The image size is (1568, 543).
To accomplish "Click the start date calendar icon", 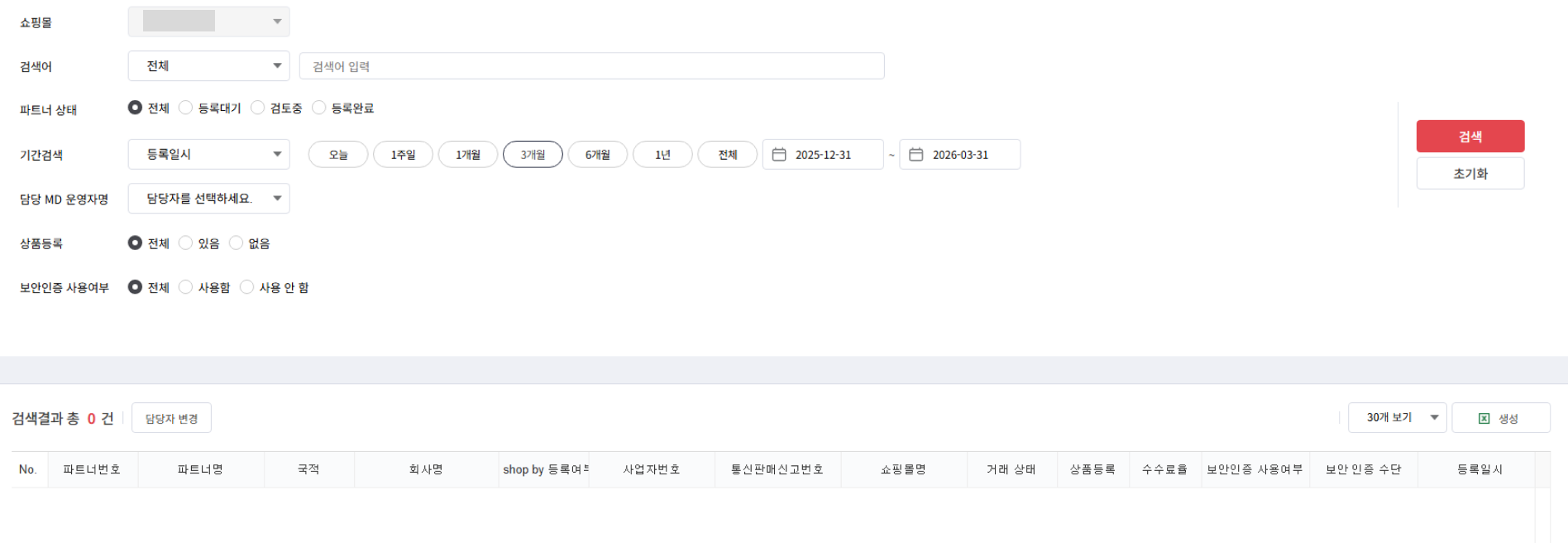I will [x=778, y=155].
